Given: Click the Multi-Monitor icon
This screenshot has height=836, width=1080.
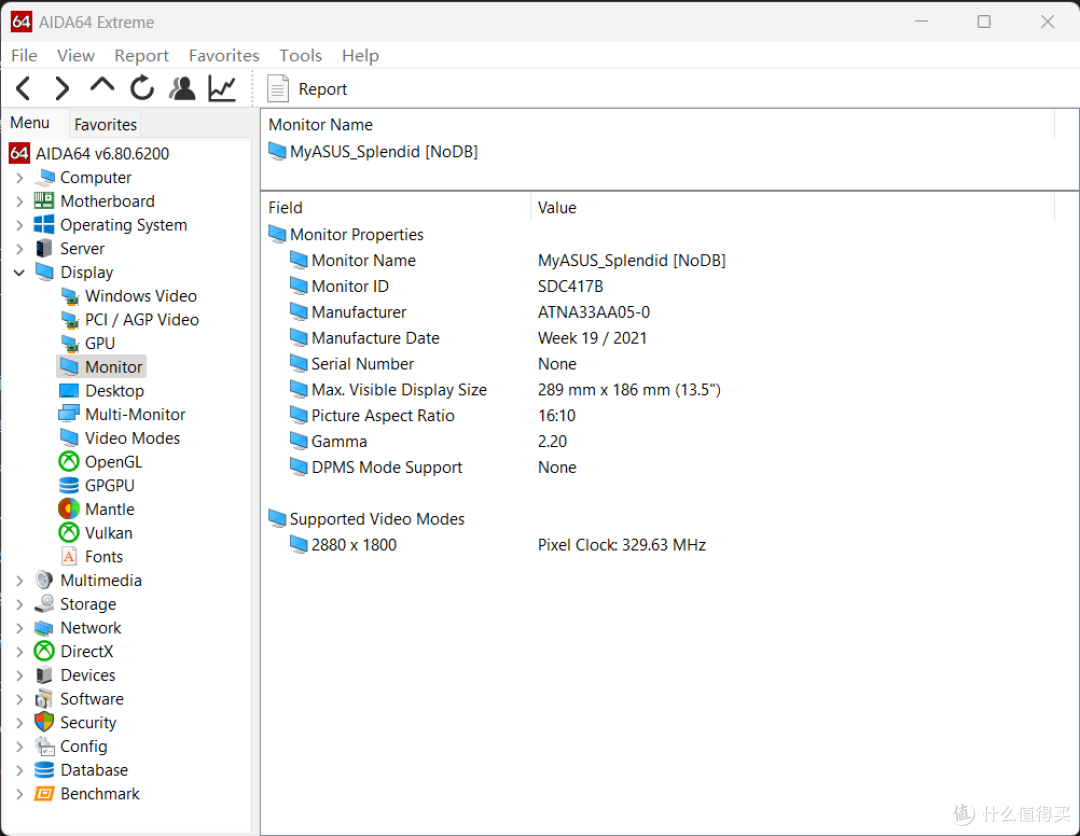Looking at the screenshot, I should pos(69,414).
